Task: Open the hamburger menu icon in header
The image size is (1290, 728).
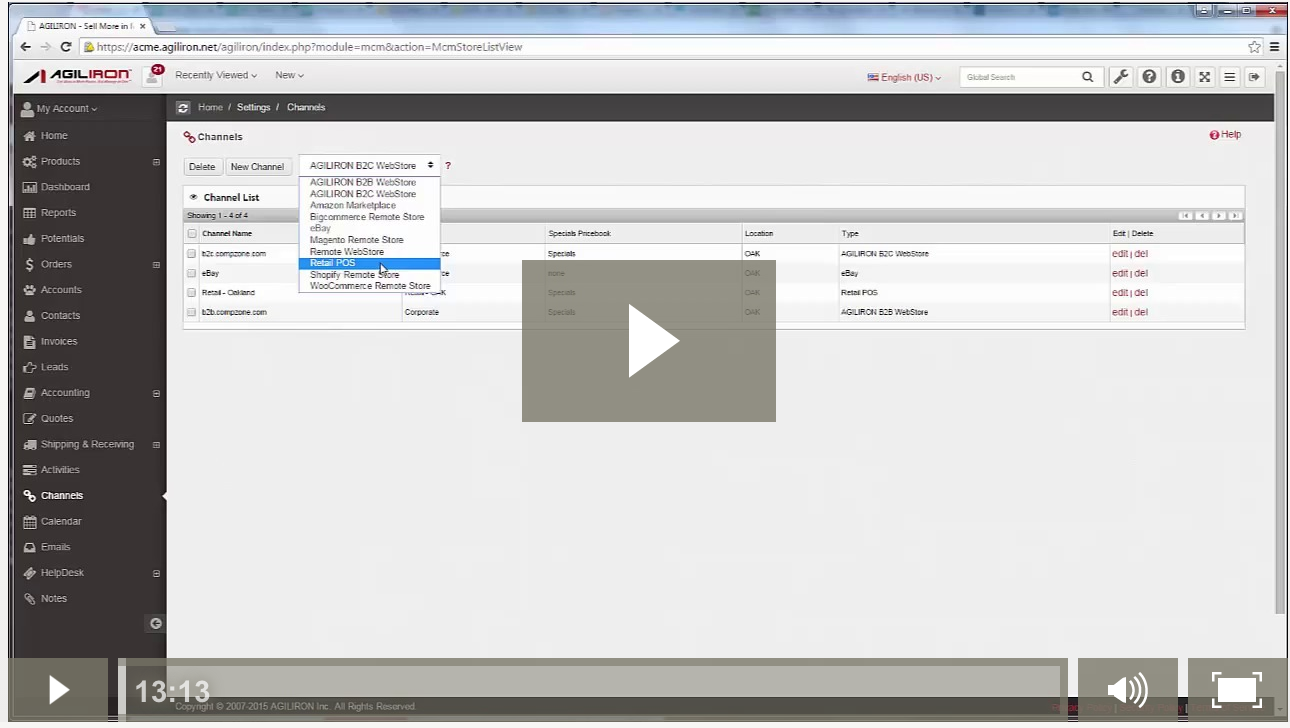Action: 1230,77
